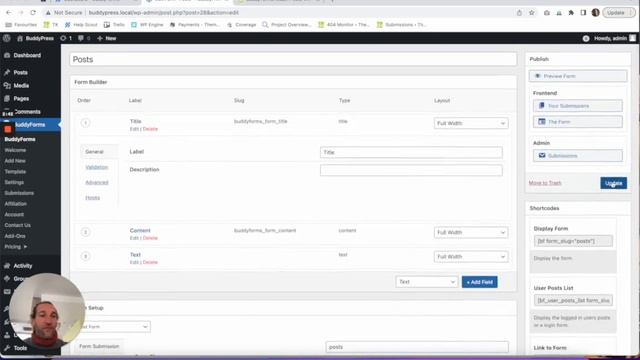Select the Display Form shortcode field

point(573,241)
